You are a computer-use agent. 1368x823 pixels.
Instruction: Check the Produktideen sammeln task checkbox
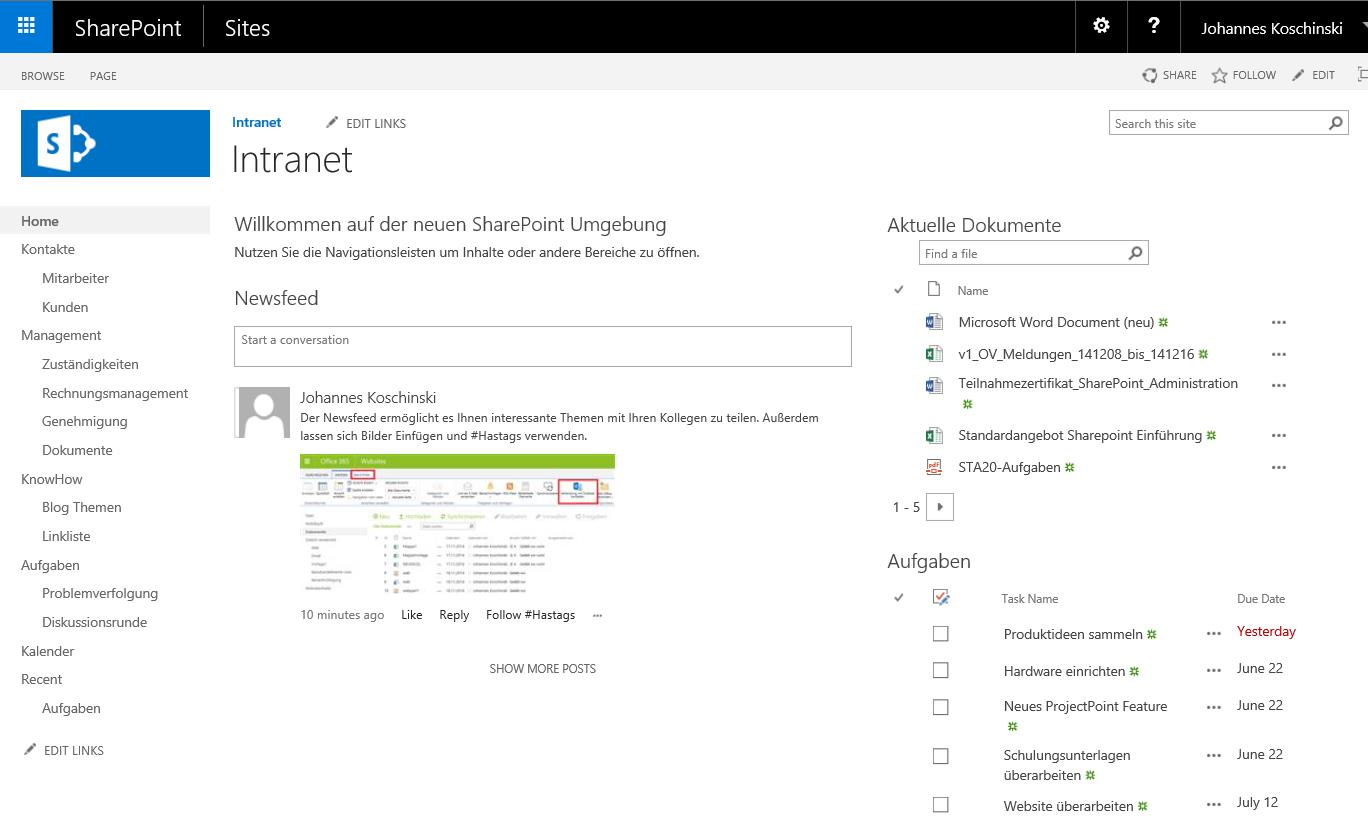pos(940,634)
